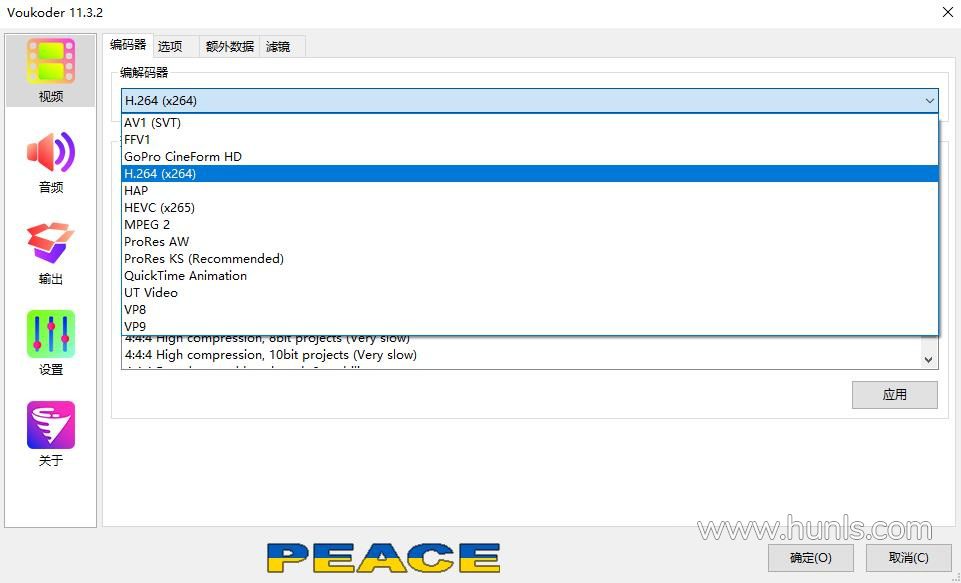Choose UT Video codec
Screen dimensions: 961x583
tap(530, 293)
